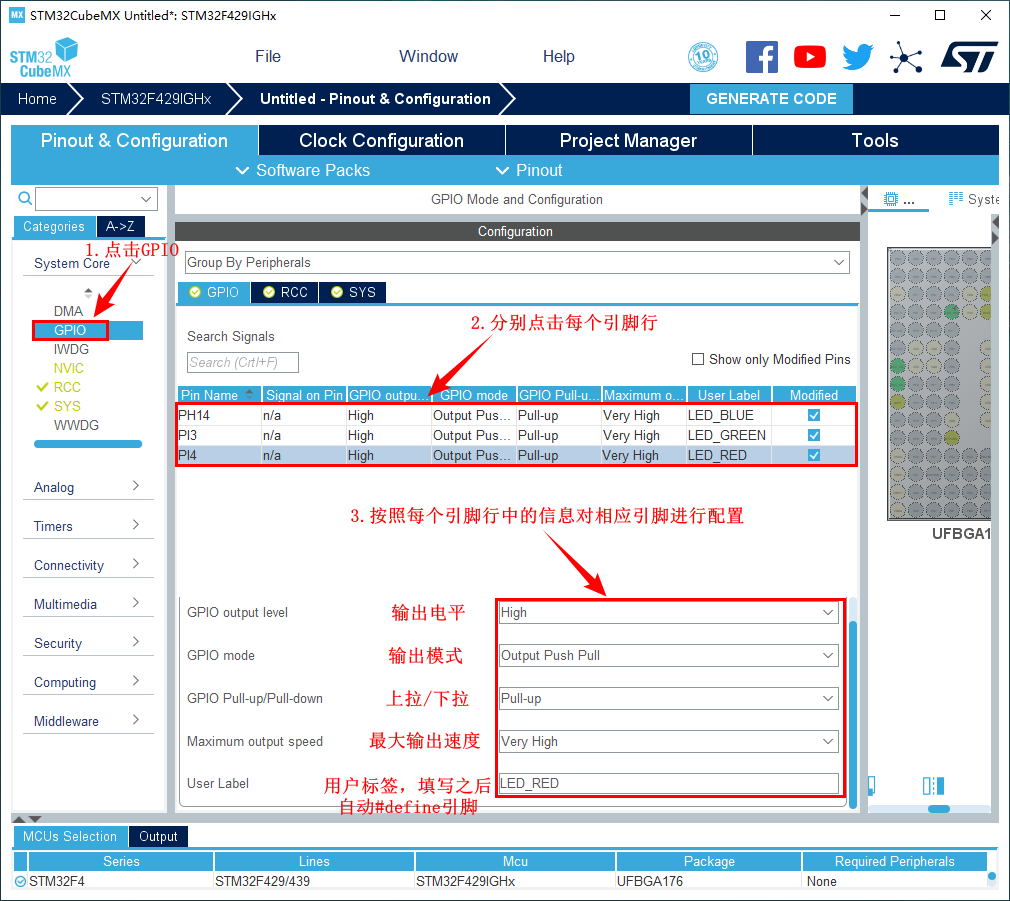Expand the Connectivity category

point(87,565)
